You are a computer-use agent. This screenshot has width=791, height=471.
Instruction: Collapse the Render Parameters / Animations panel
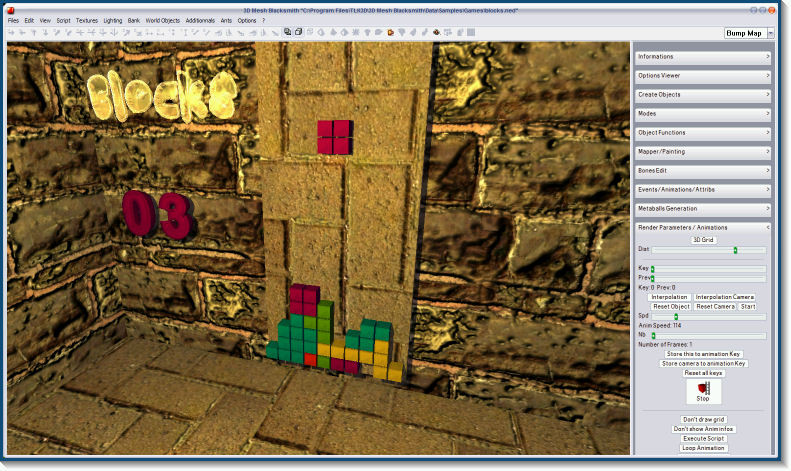click(x=702, y=228)
